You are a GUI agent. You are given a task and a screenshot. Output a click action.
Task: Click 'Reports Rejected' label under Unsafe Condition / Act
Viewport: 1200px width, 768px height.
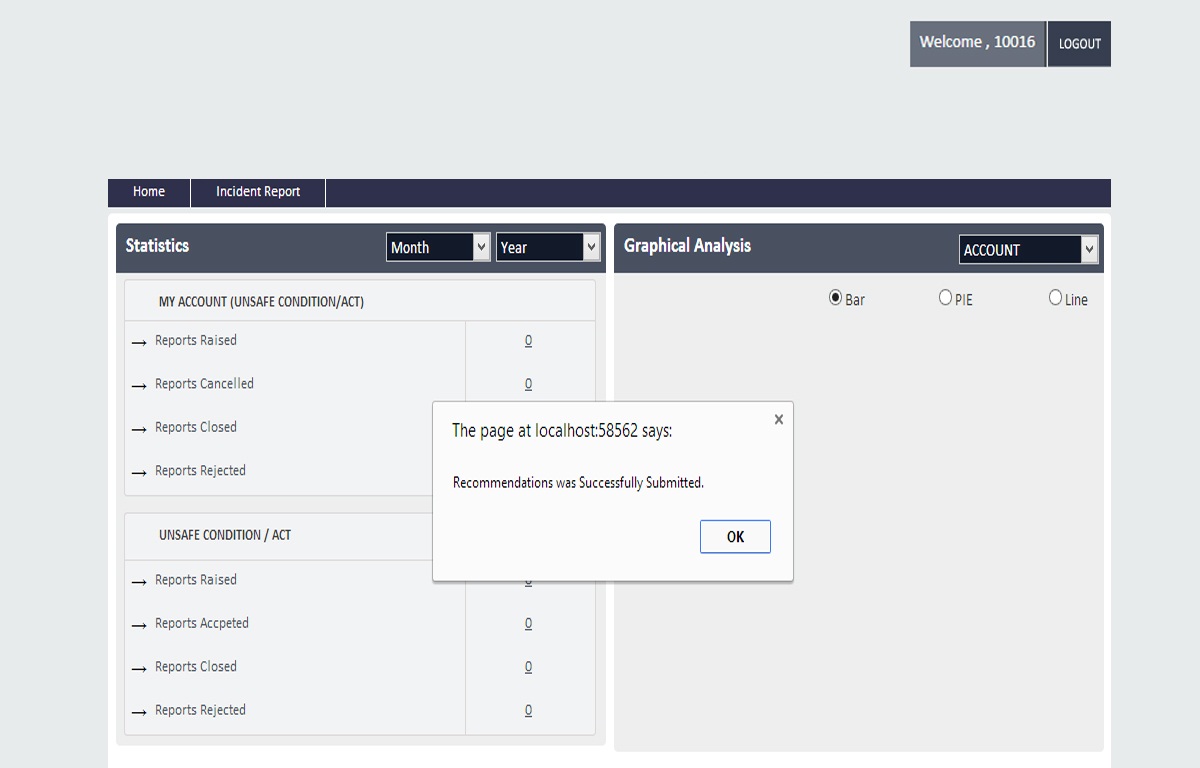[200, 710]
